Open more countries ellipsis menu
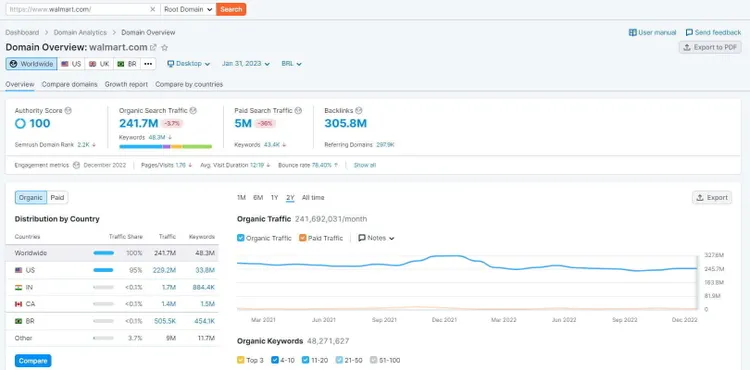 (x=148, y=64)
